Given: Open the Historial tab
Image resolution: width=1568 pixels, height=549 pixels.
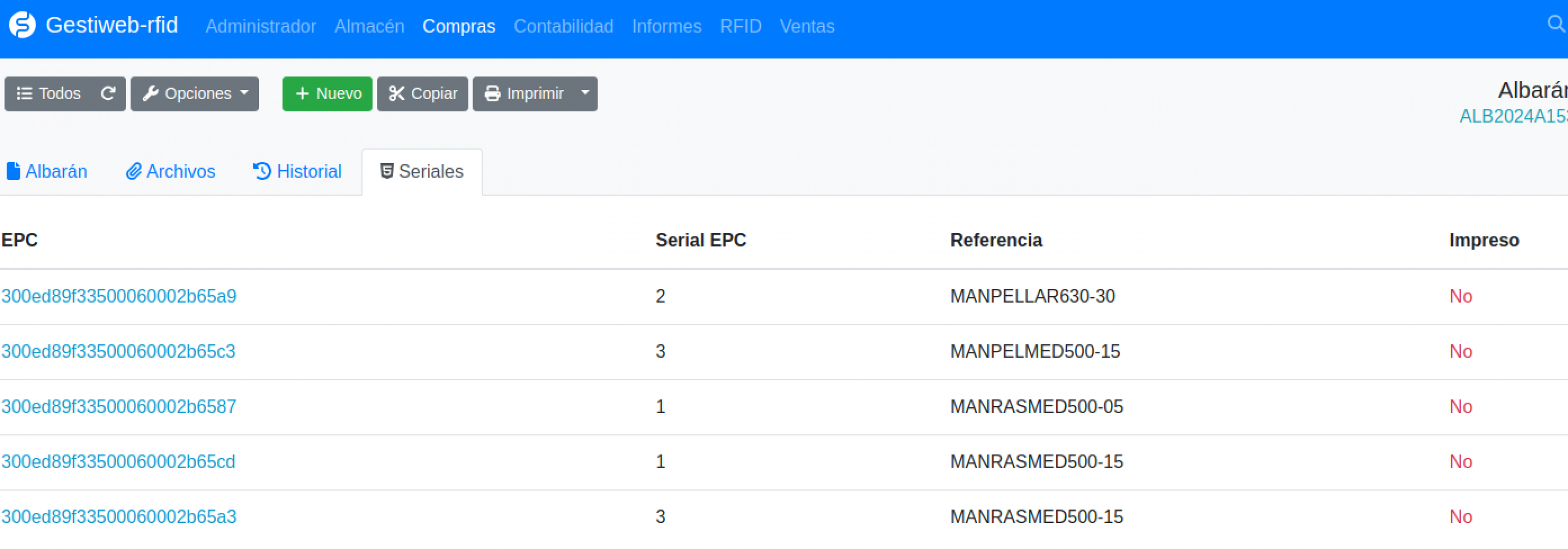Looking at the screenshot, I should [x=297, y=172].
